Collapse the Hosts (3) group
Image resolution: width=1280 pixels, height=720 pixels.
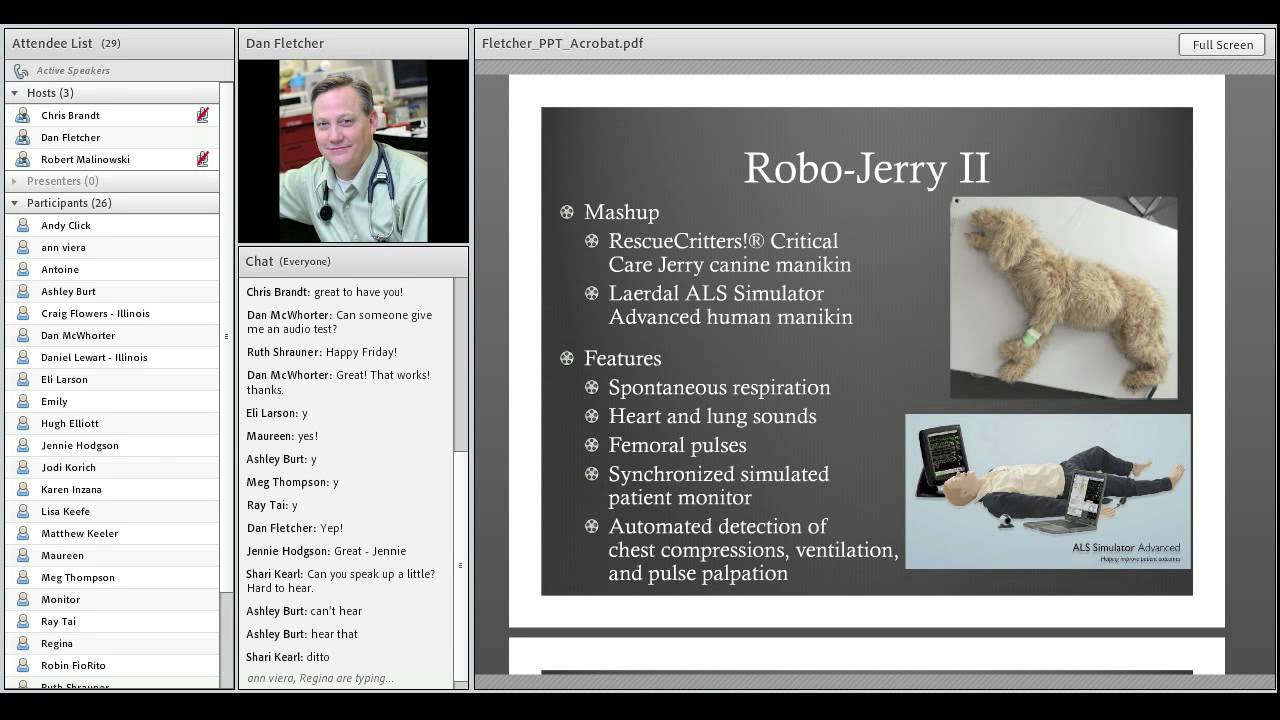point(15,93)
